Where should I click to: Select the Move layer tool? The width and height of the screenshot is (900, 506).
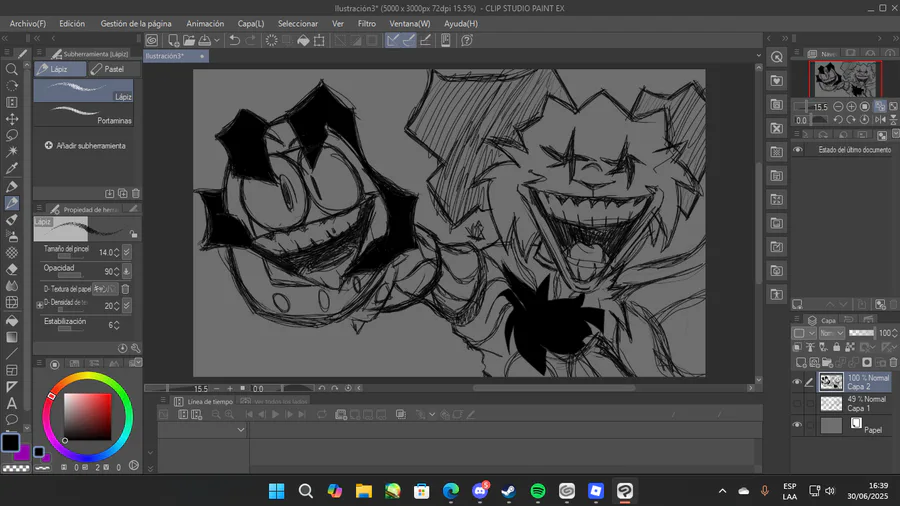click(x=11, y=119)
